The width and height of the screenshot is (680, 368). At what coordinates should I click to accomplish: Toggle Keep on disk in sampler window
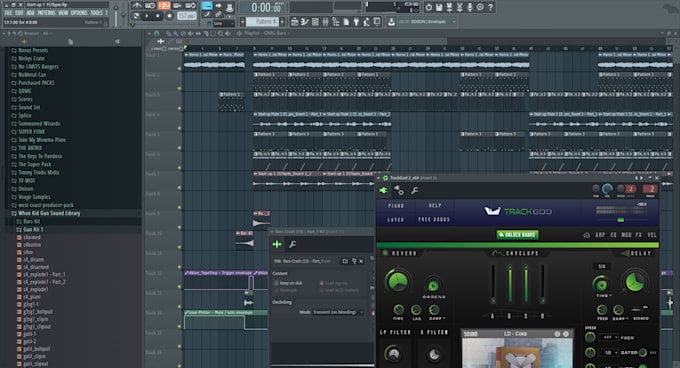point(288,283)
